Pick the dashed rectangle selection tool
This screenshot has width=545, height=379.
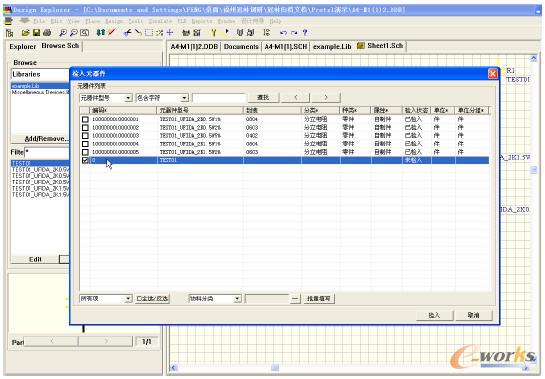pyautogui.click(x=149, y=33)
